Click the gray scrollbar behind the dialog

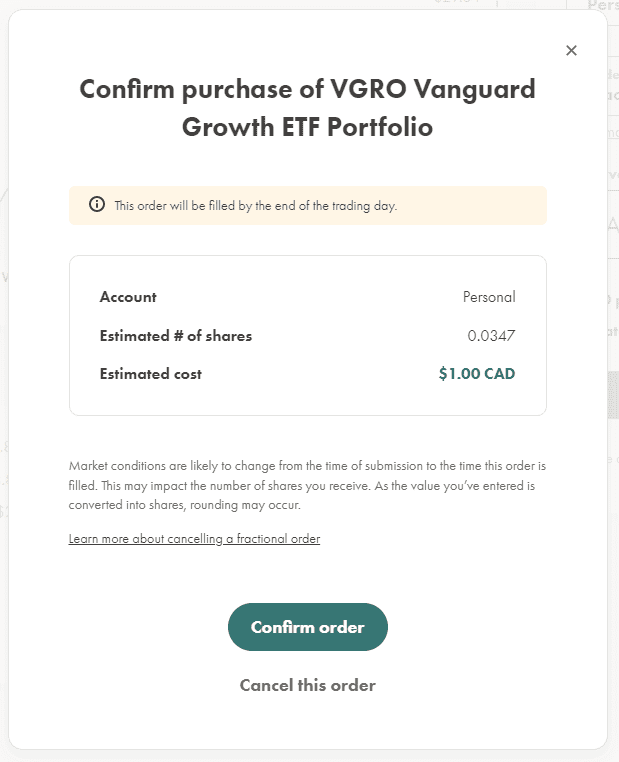coord(613,395)
